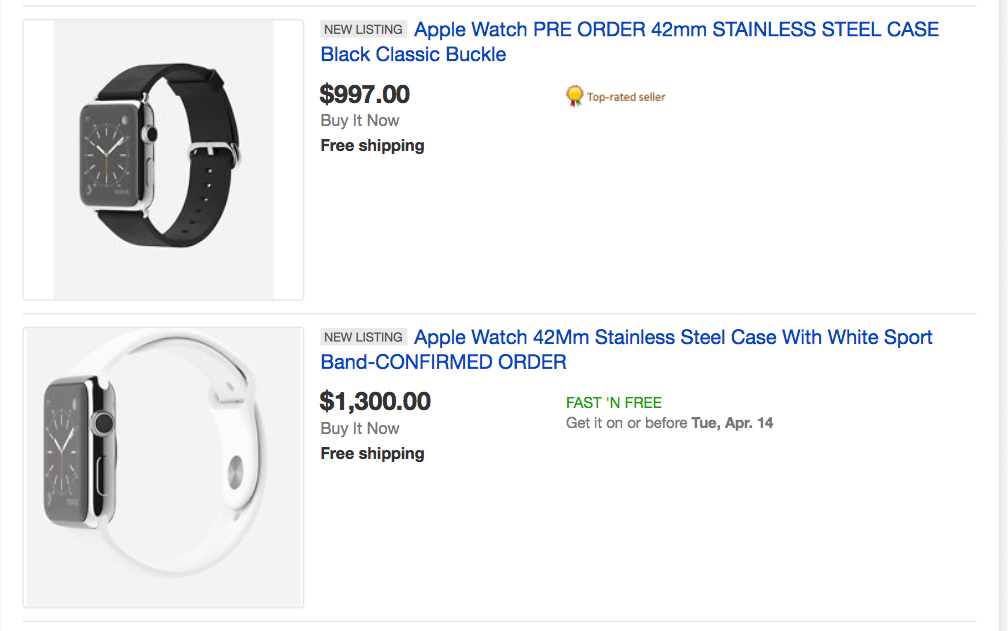This screenshot has height=631, width=1008.
Task: Click Free shipping on the White Sport Band listing
Action: [x=372, y=454]
